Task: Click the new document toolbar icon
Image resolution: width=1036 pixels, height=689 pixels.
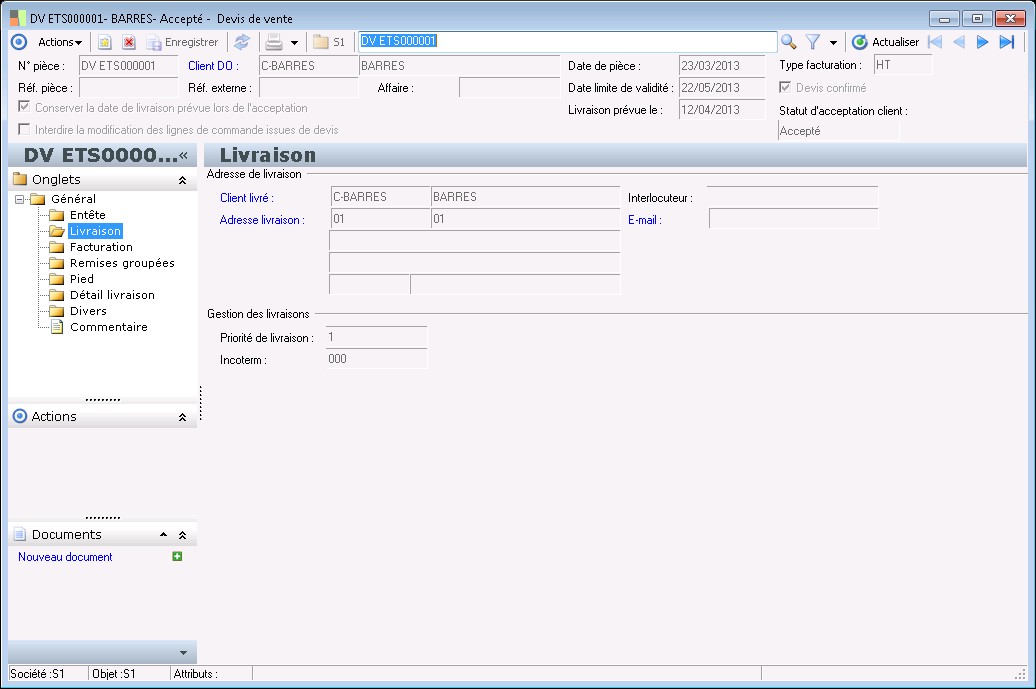Action: coord(104,42)
